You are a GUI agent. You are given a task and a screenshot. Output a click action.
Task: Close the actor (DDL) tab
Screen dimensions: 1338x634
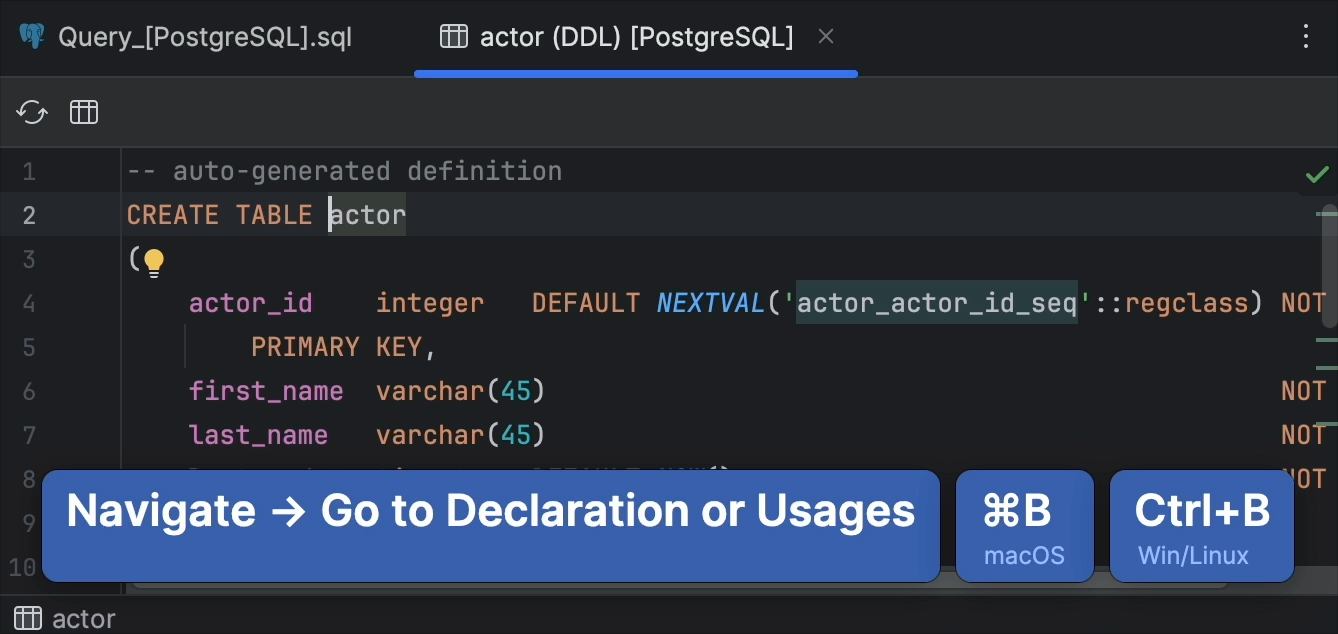(x=826, y=36)
